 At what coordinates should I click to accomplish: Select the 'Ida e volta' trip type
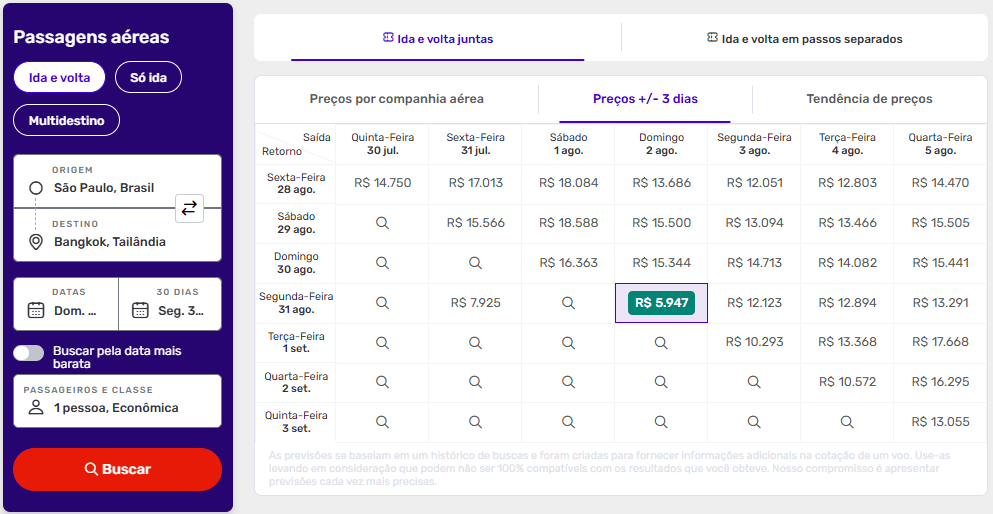[x=59, y=77]
